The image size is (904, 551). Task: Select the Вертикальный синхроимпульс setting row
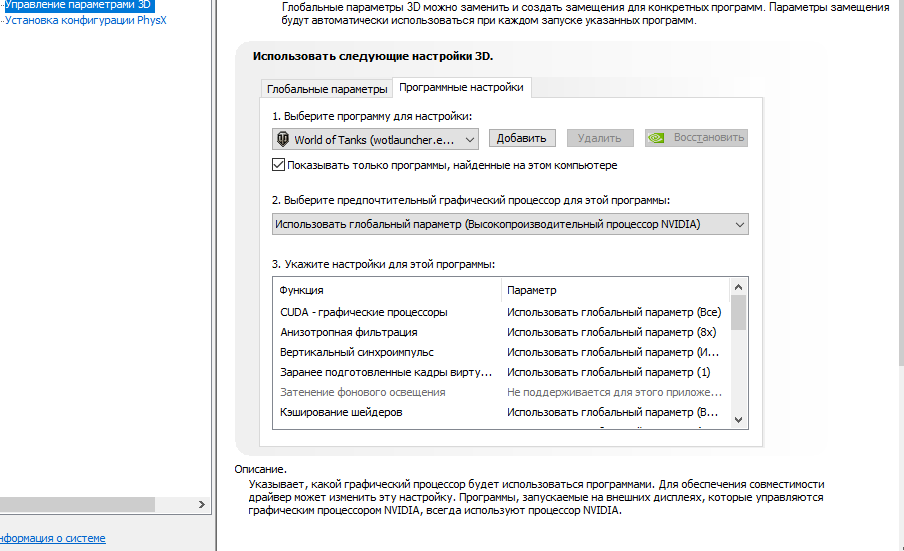click(x=501, y=352)
